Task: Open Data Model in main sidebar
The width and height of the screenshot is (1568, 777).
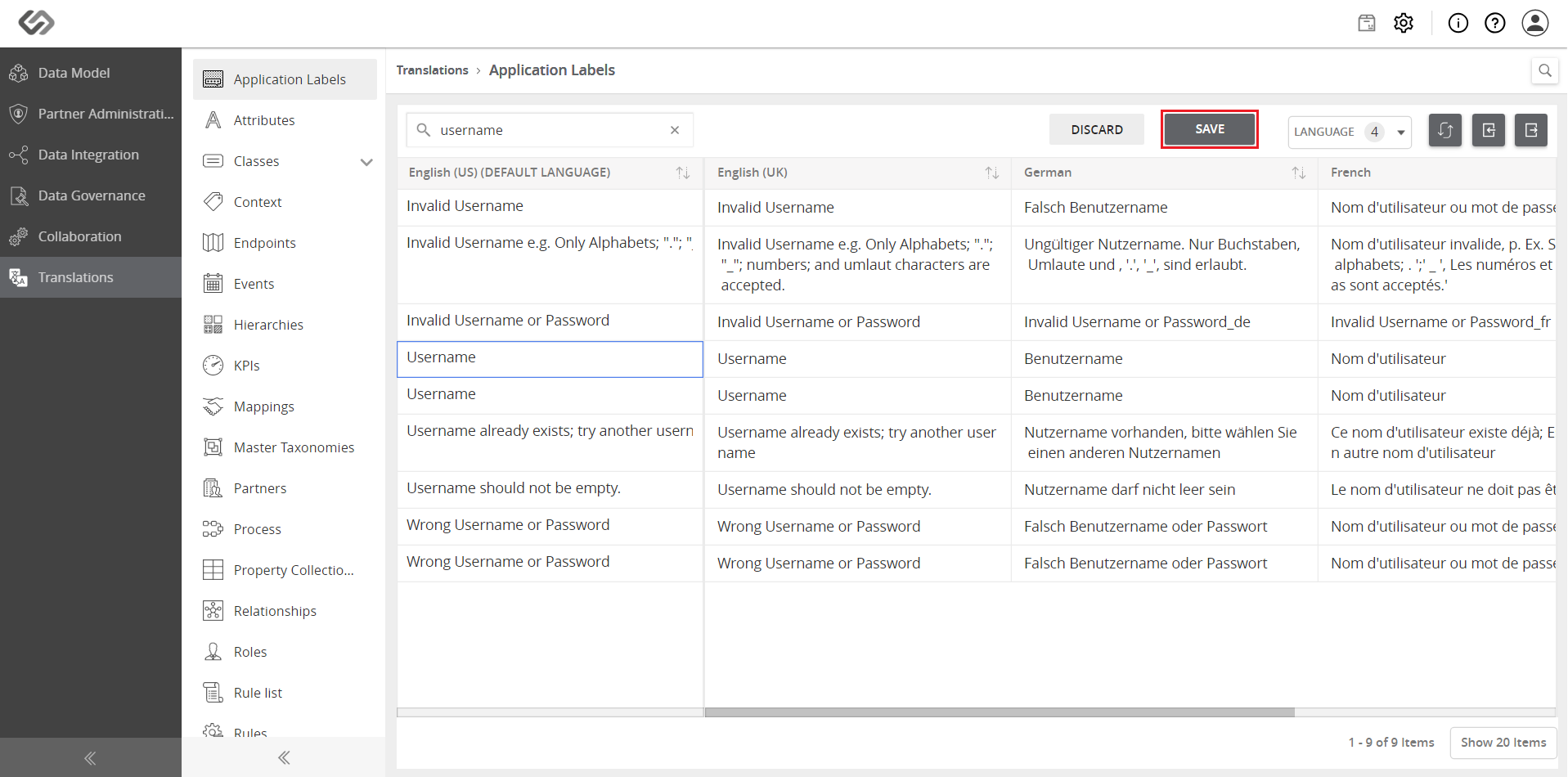Action: point(91,73)
